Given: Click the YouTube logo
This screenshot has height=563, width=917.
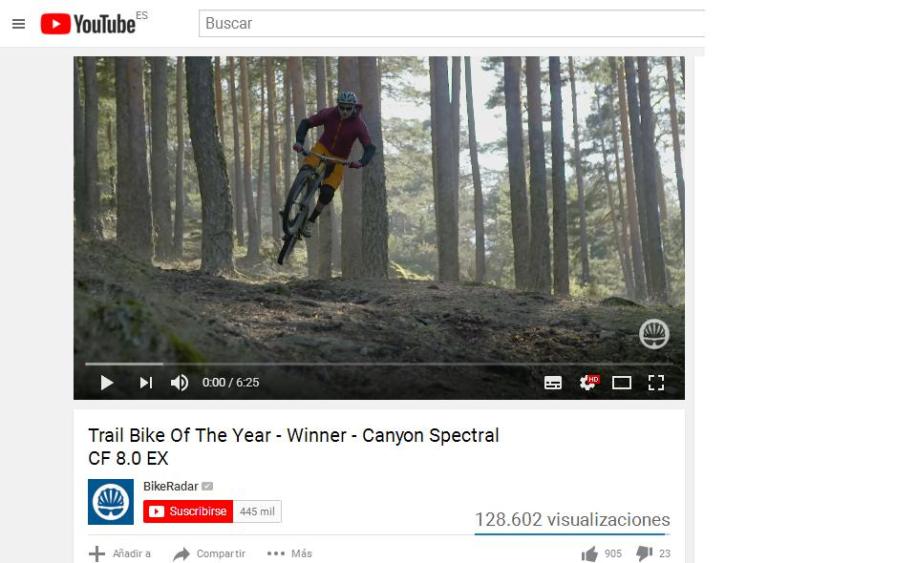Looking at the screenshot, I should 88,24.
